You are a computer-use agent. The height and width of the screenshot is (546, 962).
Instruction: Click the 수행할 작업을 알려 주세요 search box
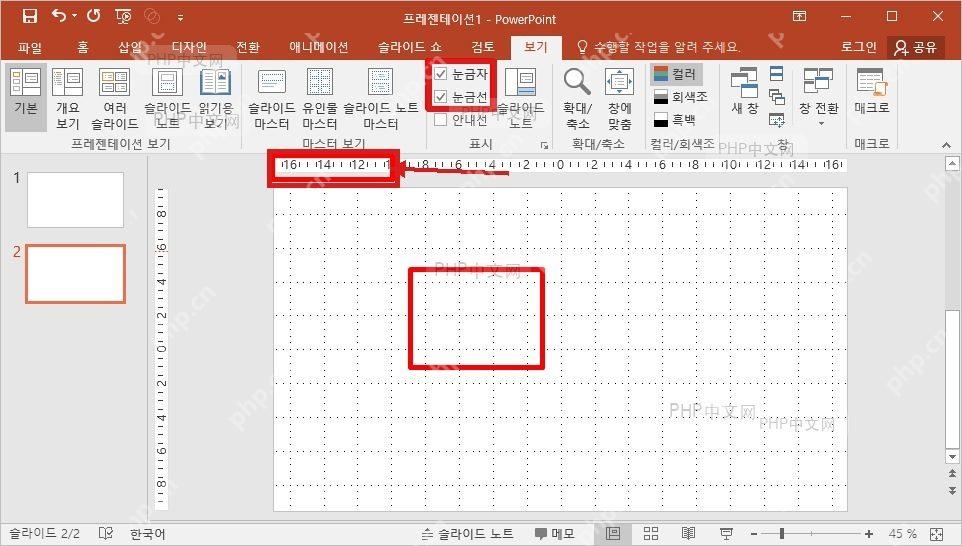(x=660, y=47)
